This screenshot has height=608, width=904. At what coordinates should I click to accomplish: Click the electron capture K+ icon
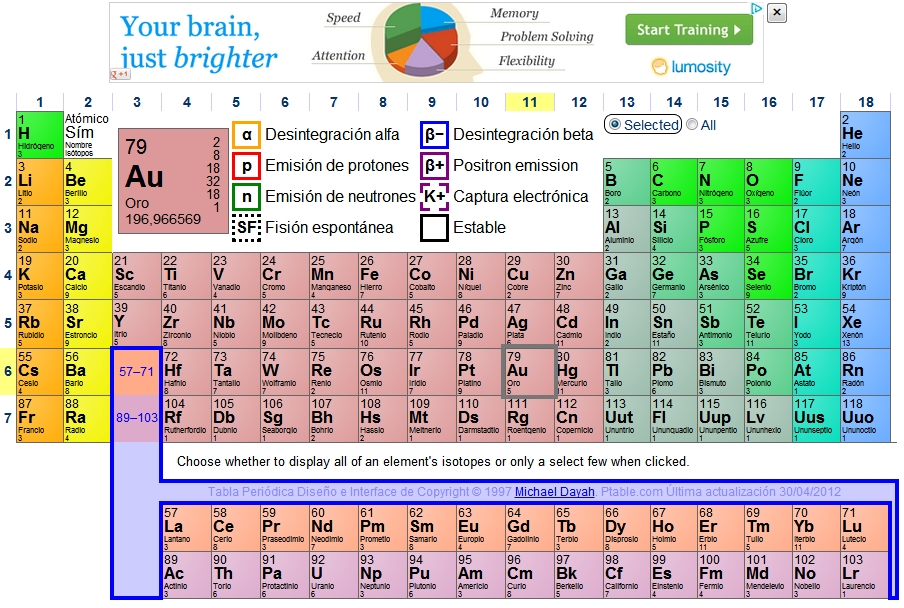434,197
